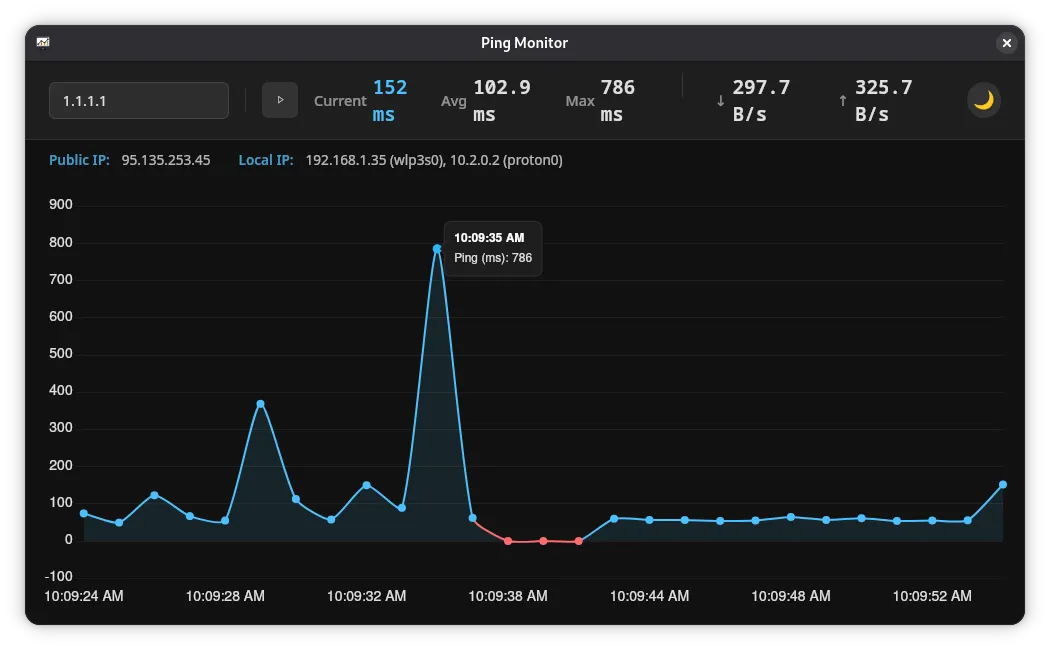
Task: Click the host address field showing 1.1.1.1
Action: tap(139, 101)
